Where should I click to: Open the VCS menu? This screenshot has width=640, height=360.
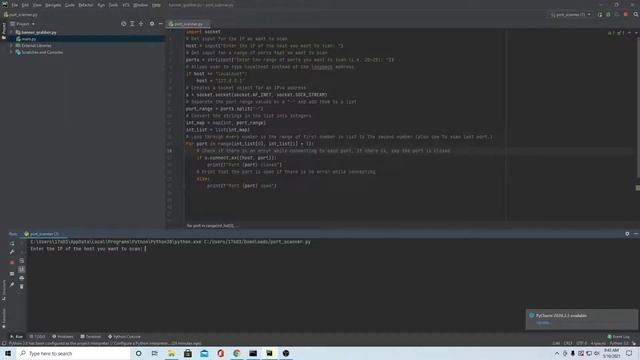click(126, 5)
